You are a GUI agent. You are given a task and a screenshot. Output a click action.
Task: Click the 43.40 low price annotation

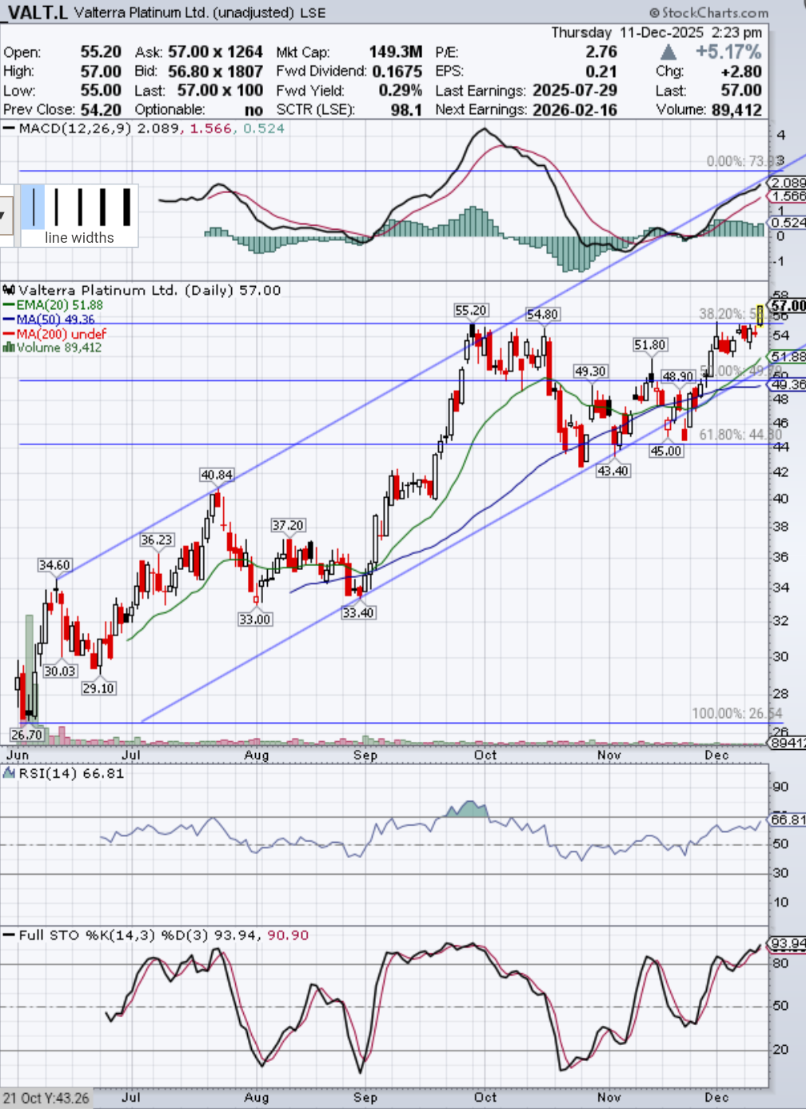pyautogui.click(x=612, y=471)
